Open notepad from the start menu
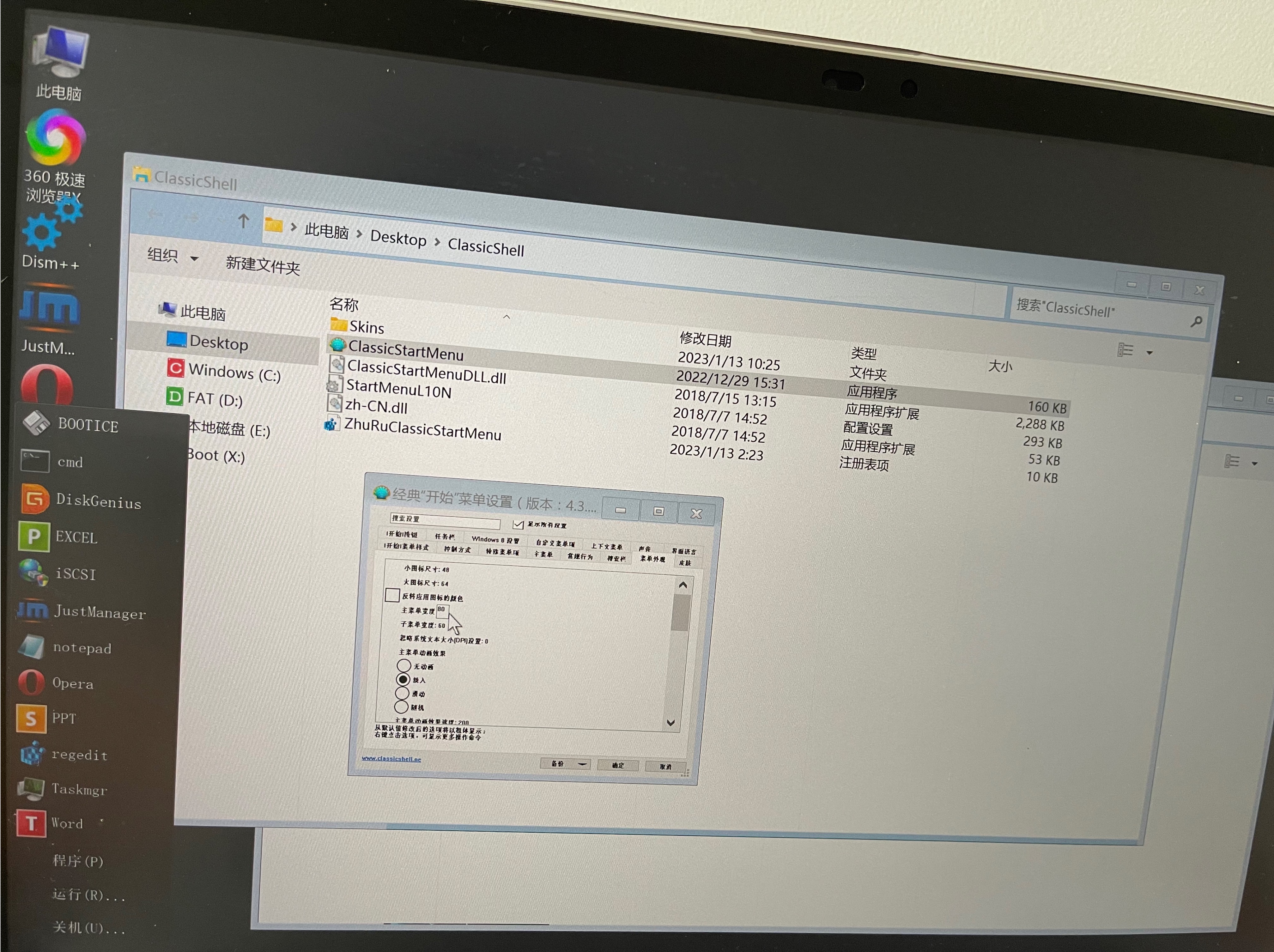 [x=64, y=647]
